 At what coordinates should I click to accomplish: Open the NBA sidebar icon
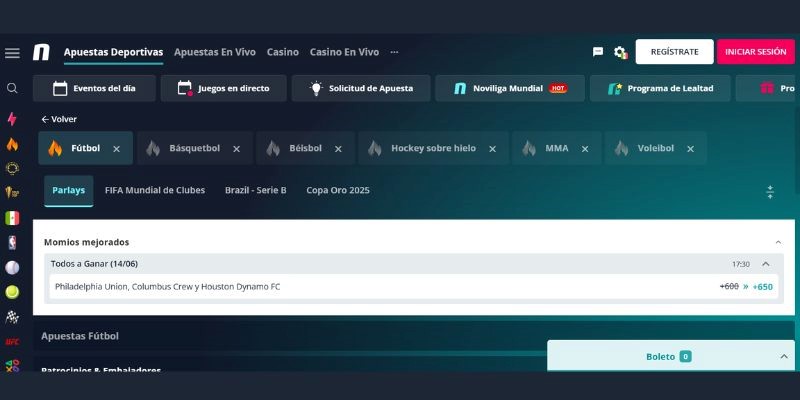pyautogui.click(x=12, y=242)
